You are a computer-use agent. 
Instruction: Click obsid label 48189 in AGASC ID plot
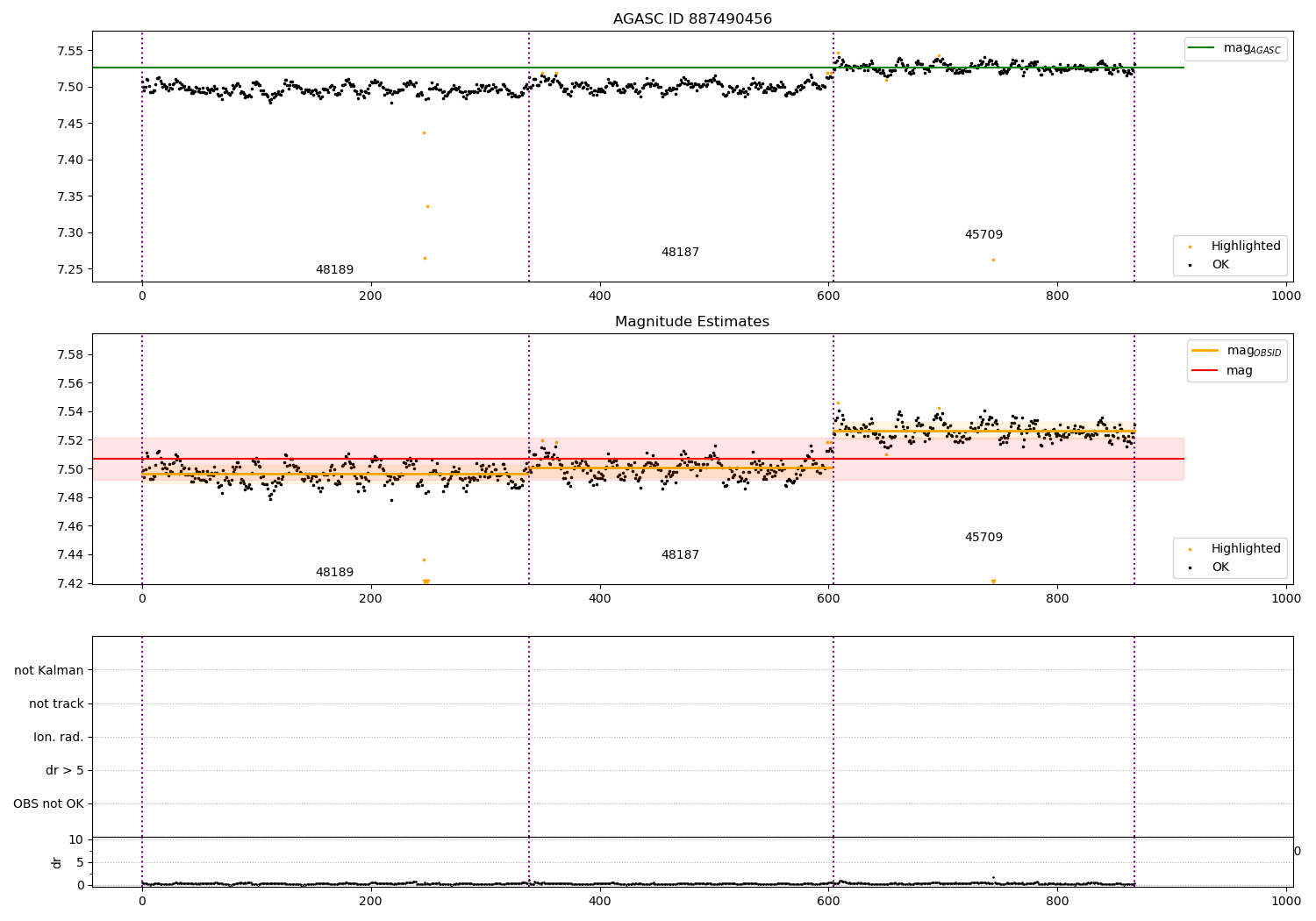click(334, 270)
